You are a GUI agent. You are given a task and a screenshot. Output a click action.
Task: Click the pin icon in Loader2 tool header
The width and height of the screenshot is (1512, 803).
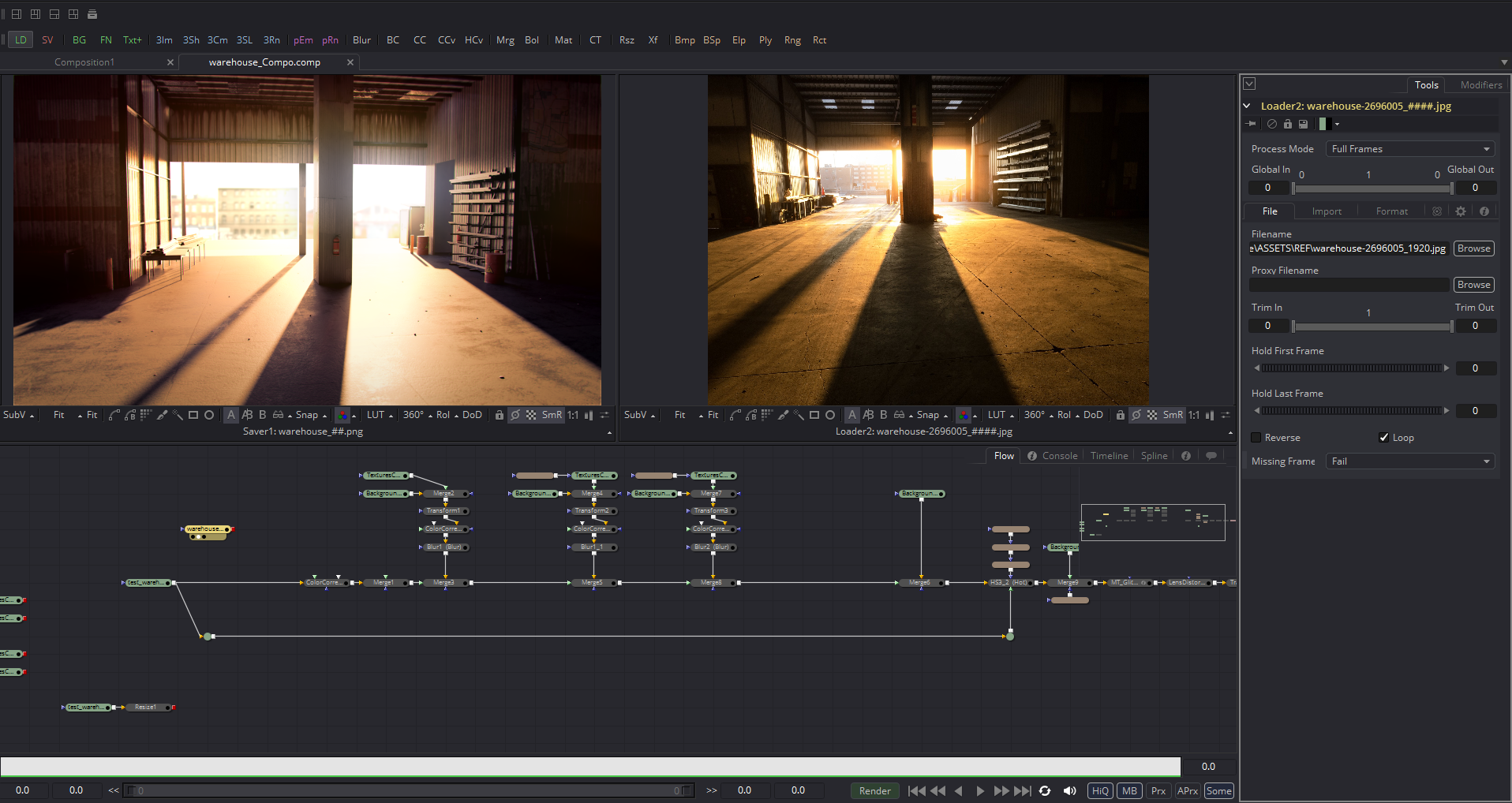1251,124
